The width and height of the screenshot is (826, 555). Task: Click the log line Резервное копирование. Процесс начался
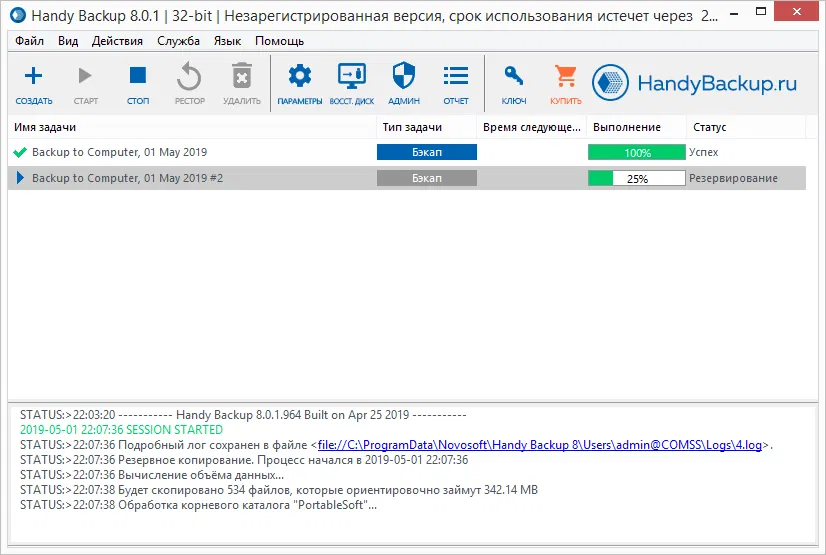[244, 460]
